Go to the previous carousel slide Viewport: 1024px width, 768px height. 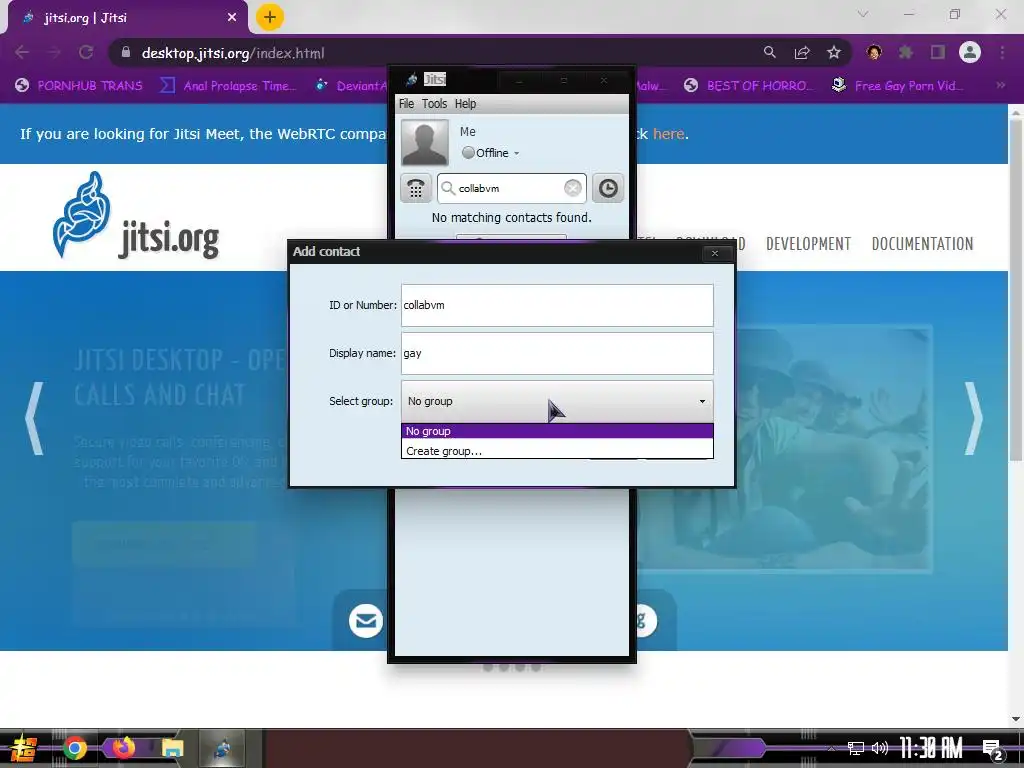pyautogui.click(x=34, y=419)
